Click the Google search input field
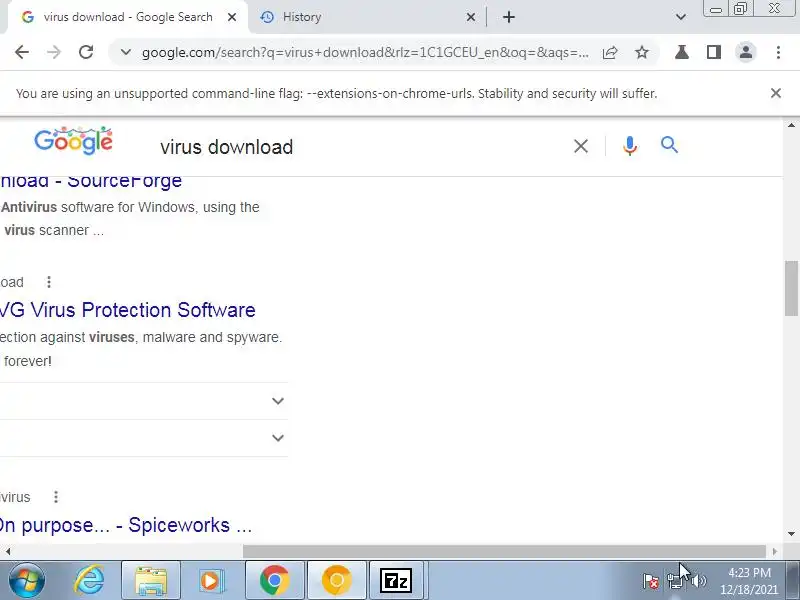800x600 pixels. 357,147
